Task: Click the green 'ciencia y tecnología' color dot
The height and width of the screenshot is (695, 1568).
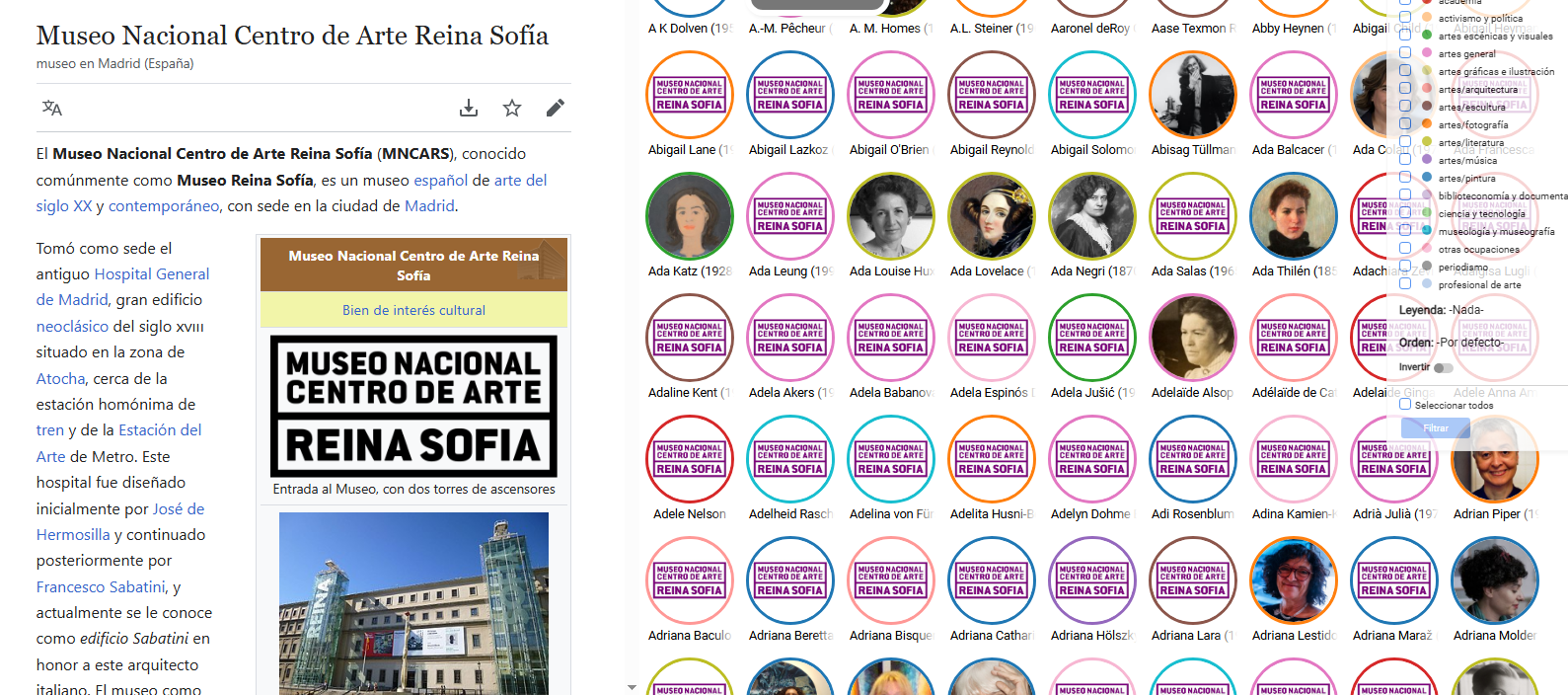Action: [x=1427, y=213]
